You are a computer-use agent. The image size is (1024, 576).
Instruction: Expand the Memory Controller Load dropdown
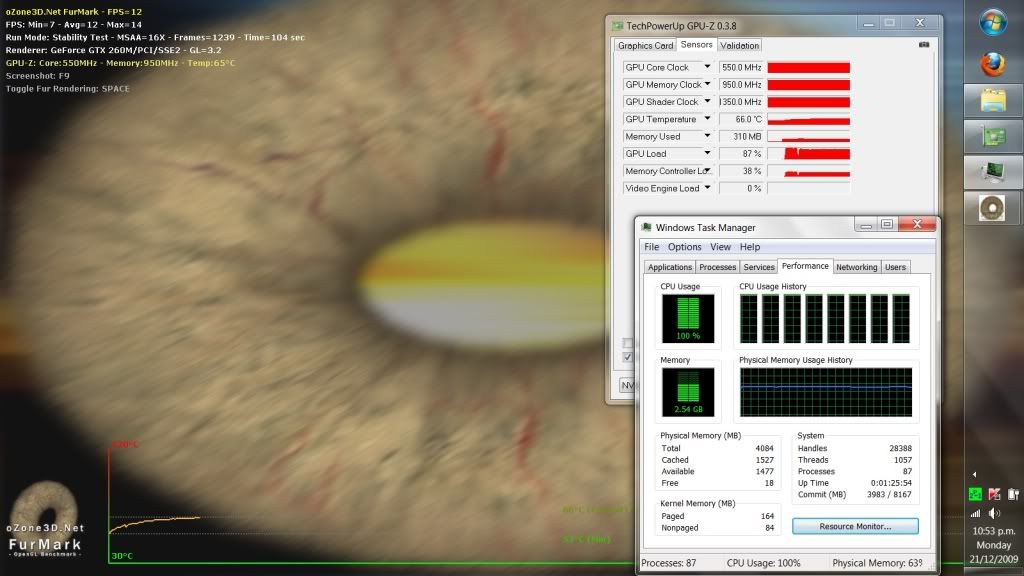click(707, 170)
